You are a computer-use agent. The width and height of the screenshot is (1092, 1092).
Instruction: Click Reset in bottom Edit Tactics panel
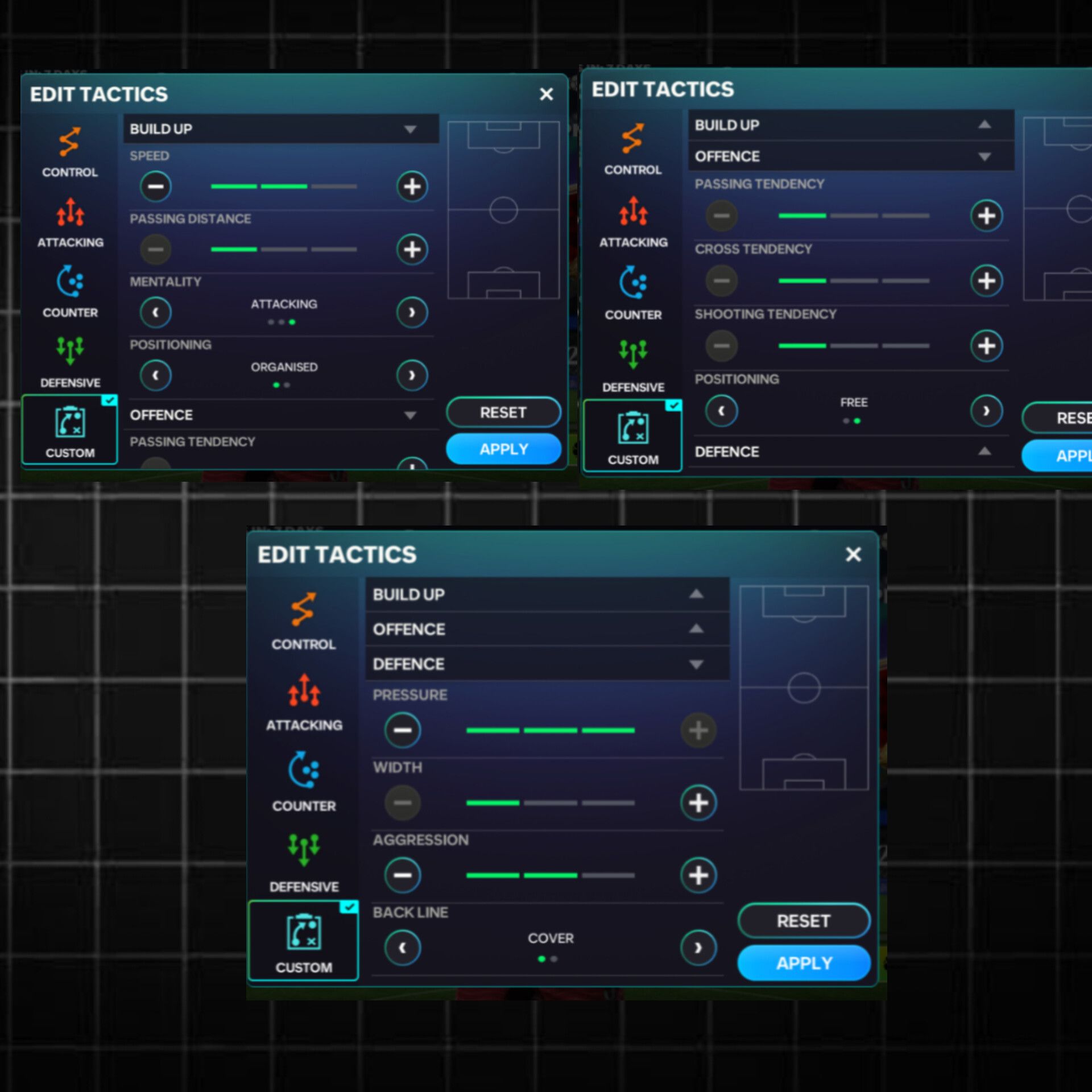tap(804, 921)
